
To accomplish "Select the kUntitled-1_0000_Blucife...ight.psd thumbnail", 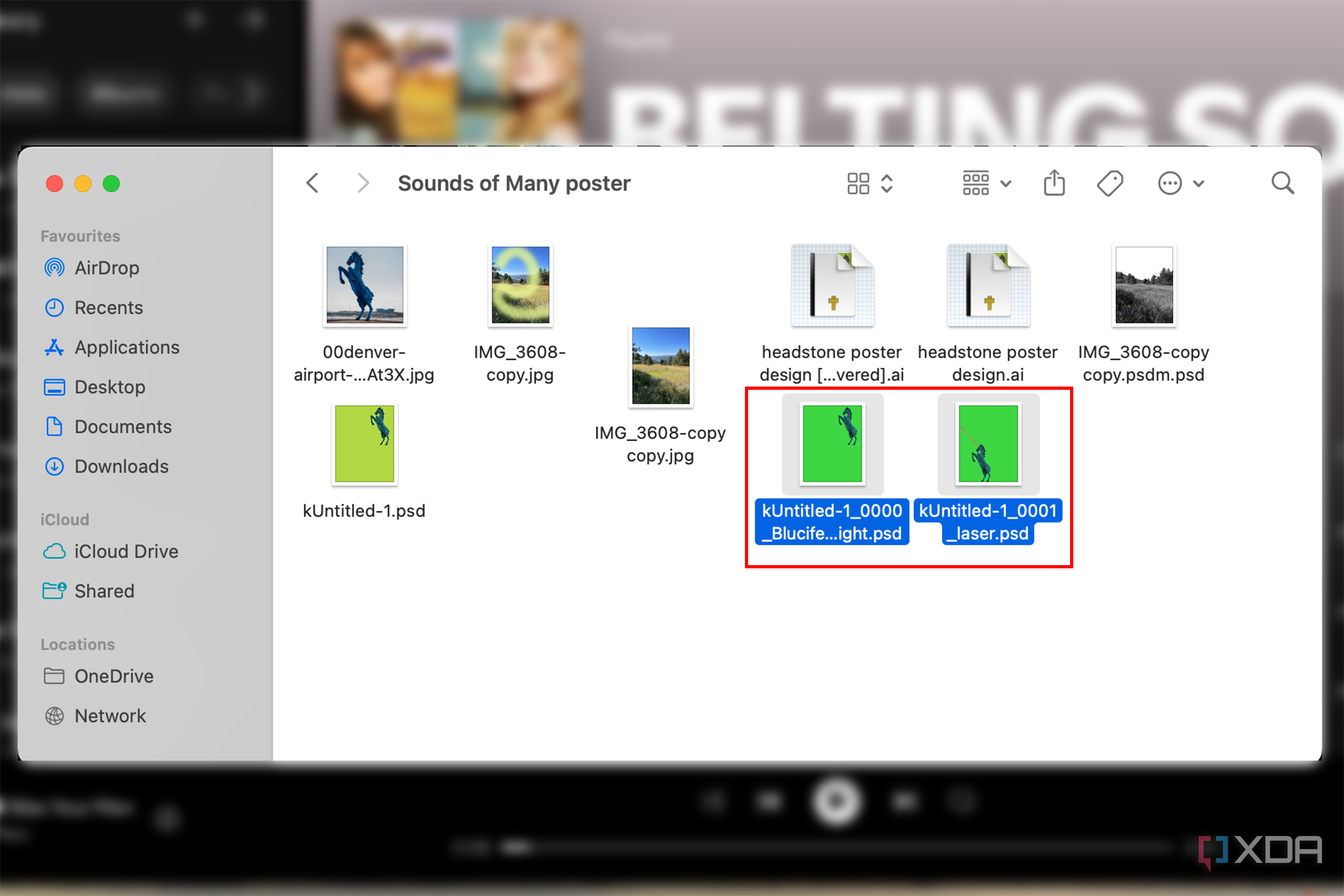I will click(832, 444).
